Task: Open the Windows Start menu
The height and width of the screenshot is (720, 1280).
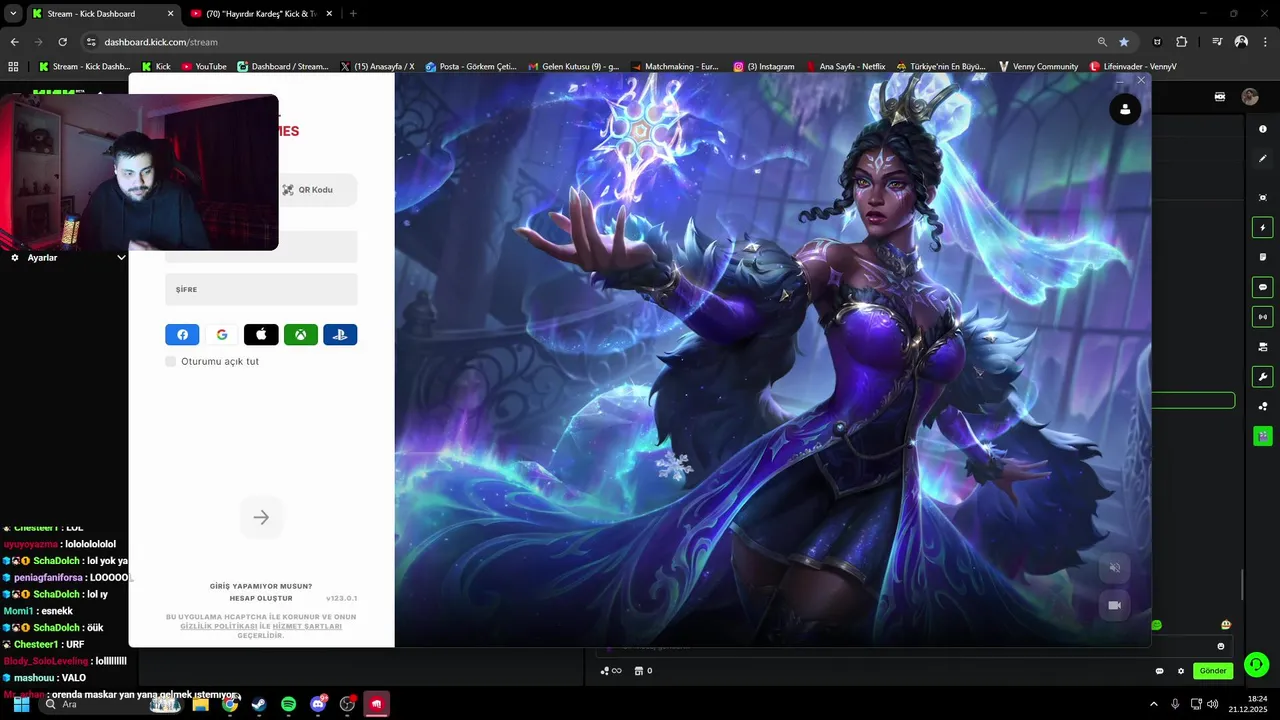Action: coord(21,704)
